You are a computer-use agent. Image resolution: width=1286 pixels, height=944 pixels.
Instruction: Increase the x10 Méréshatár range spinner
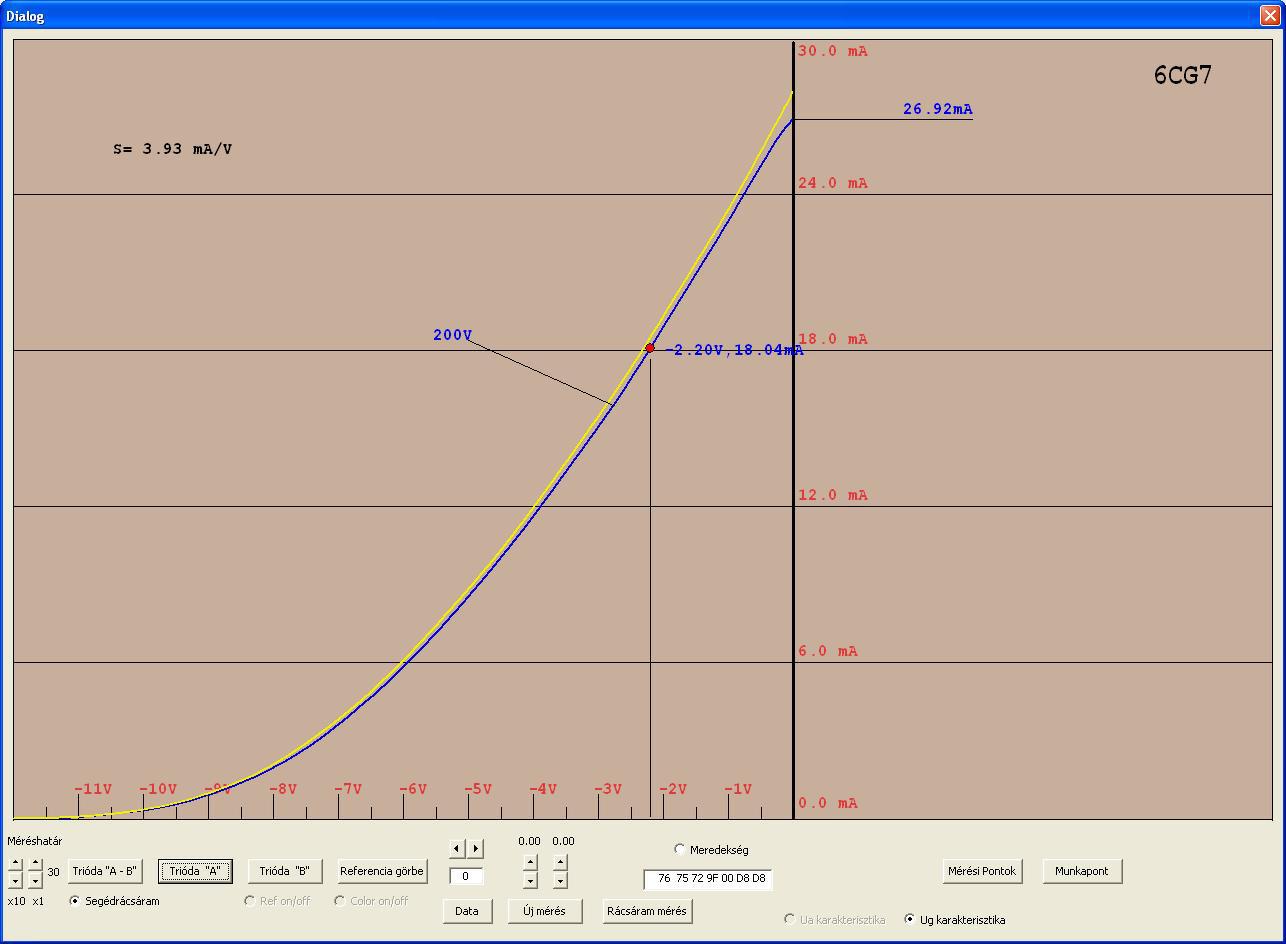[15, 863]
